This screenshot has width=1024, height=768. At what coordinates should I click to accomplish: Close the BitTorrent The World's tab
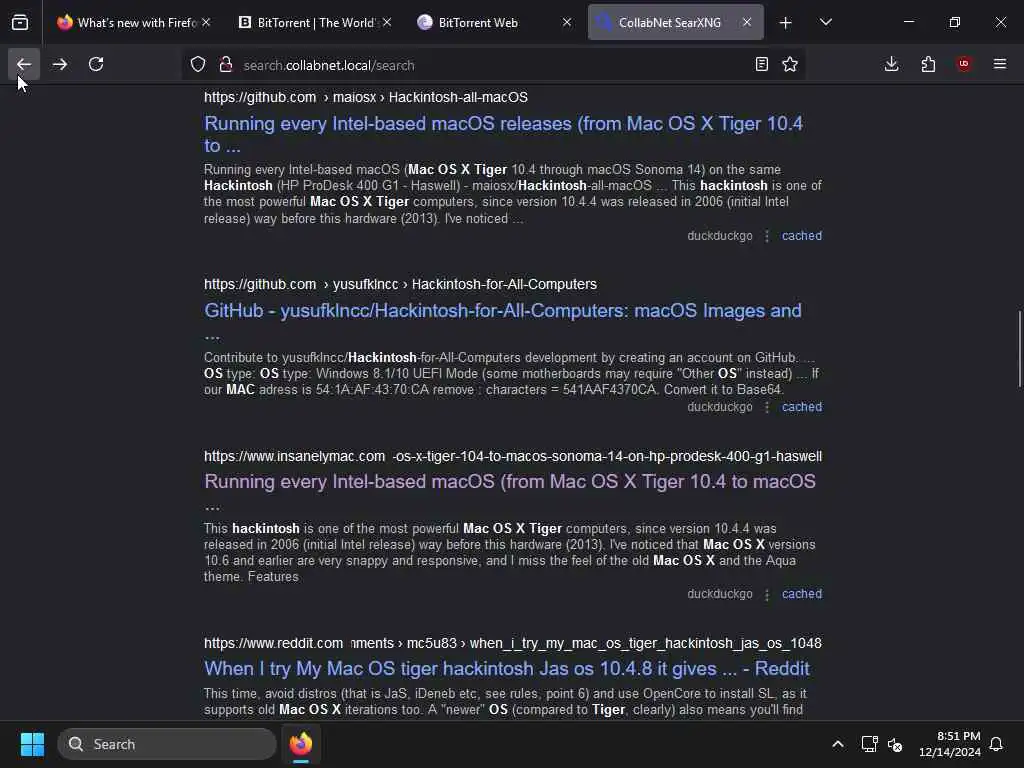387,22
